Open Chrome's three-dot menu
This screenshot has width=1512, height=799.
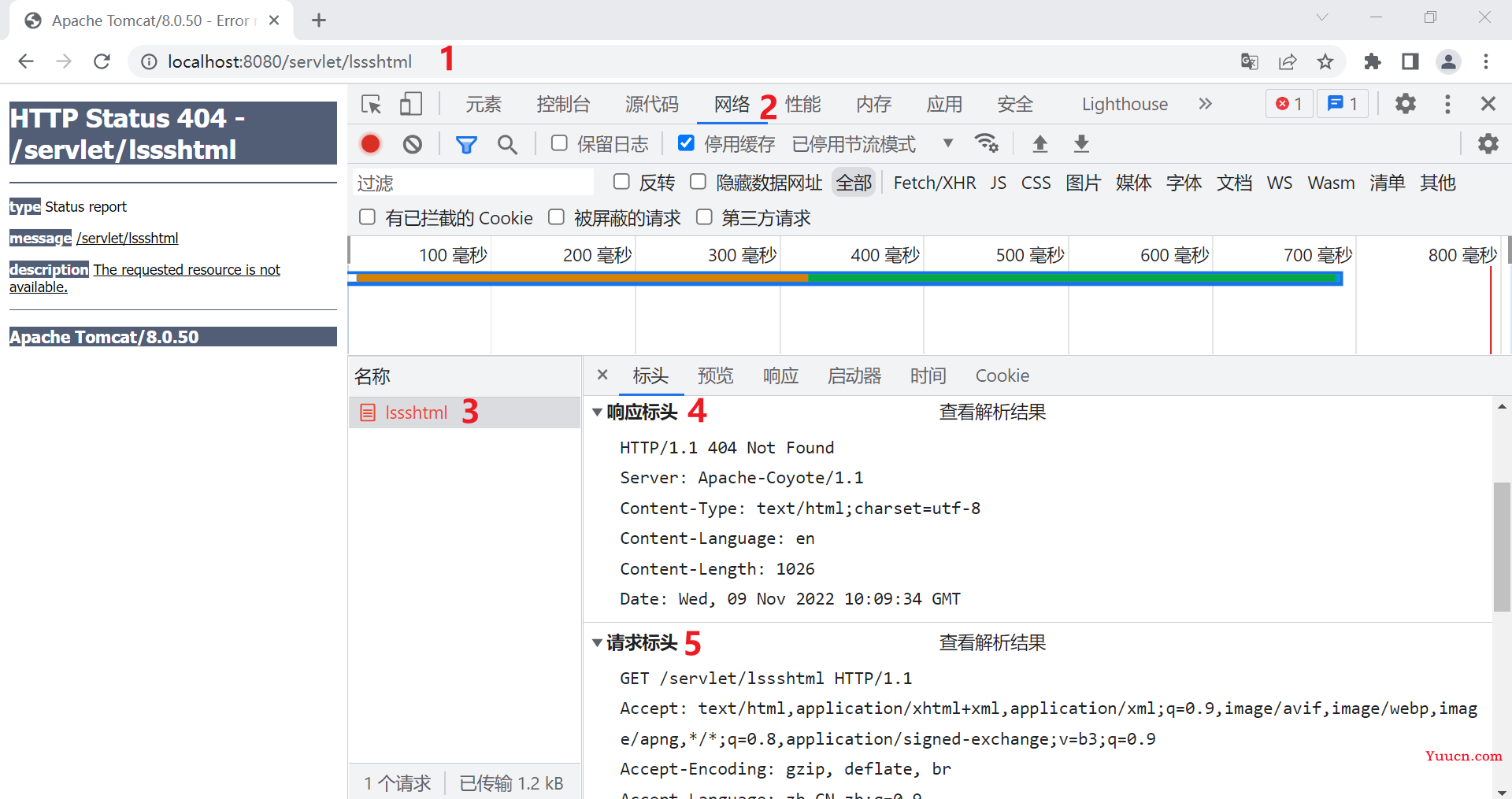(x=1486, y=61)
